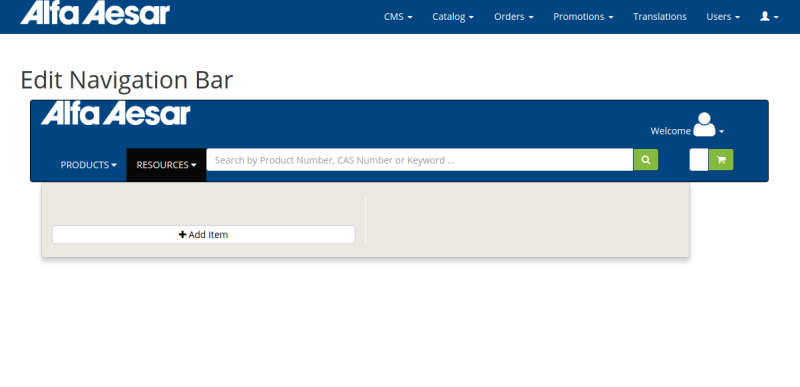Open the Promotions dropdown menu
Viewport: 800px width, 387px height.
coord(583,17)
